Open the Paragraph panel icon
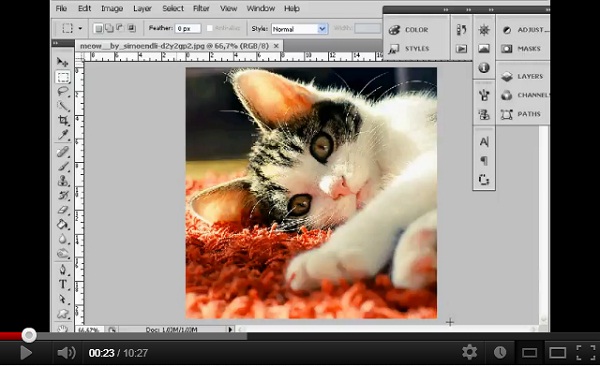 [x=484, y=161]
